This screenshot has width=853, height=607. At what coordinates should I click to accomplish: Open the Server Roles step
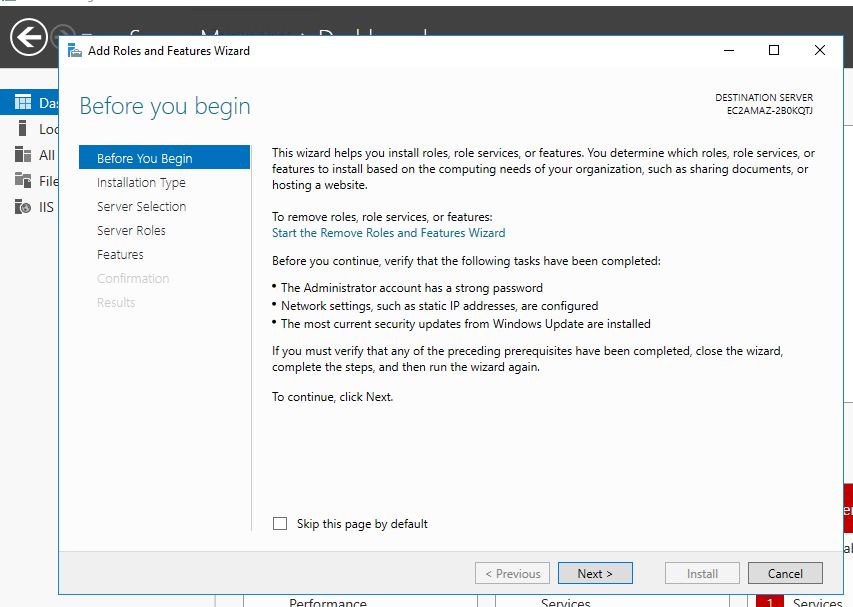(131, 231)
